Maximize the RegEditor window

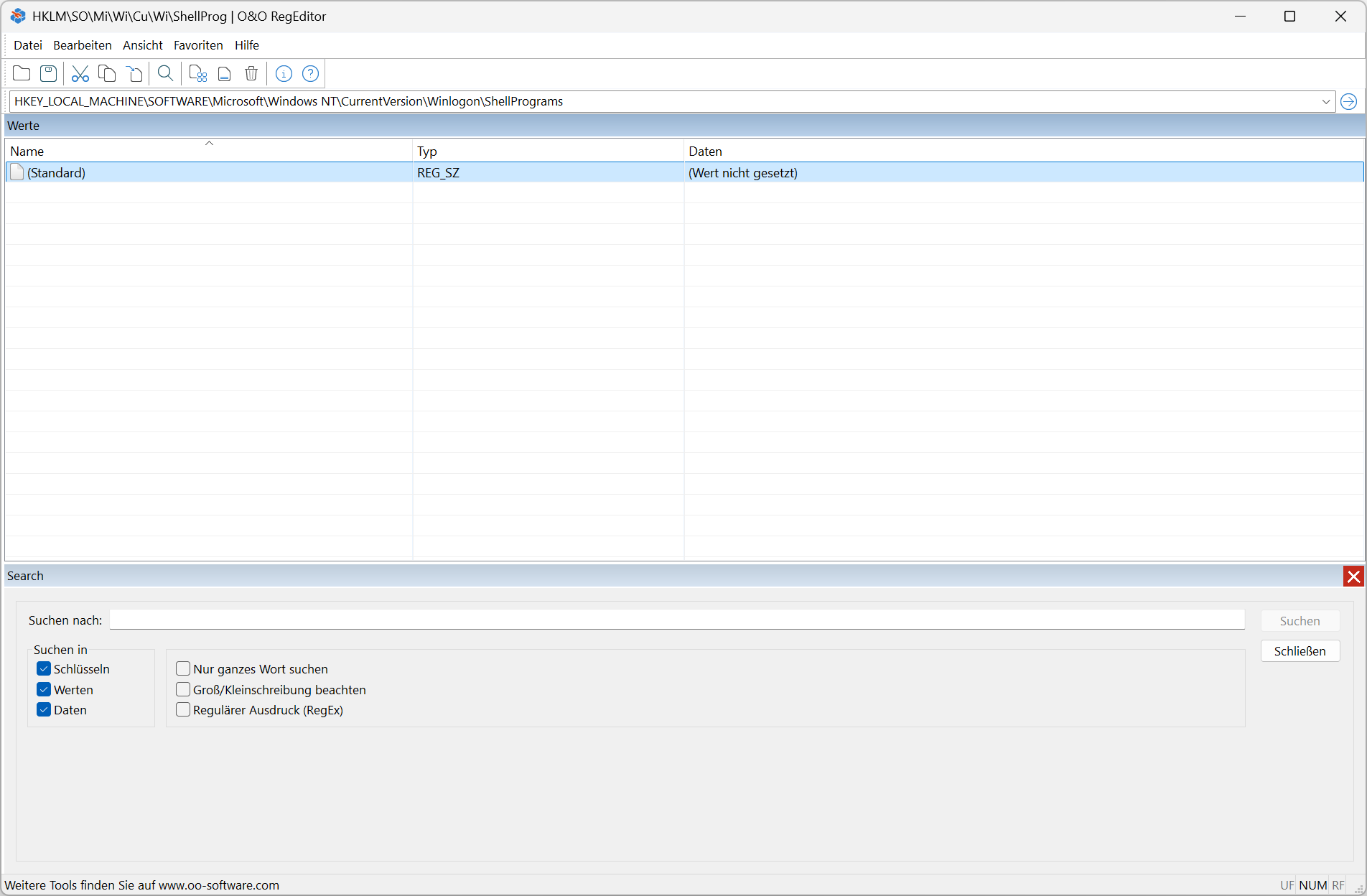click(x=1289, y=17)
